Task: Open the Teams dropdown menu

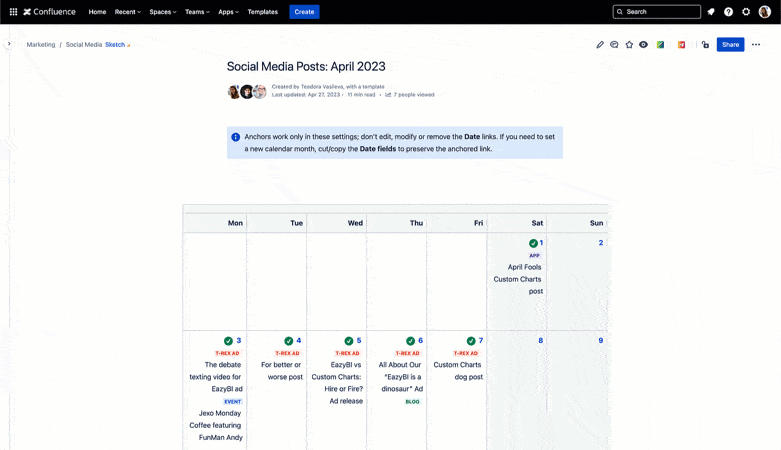Action: tap(197, 11)
